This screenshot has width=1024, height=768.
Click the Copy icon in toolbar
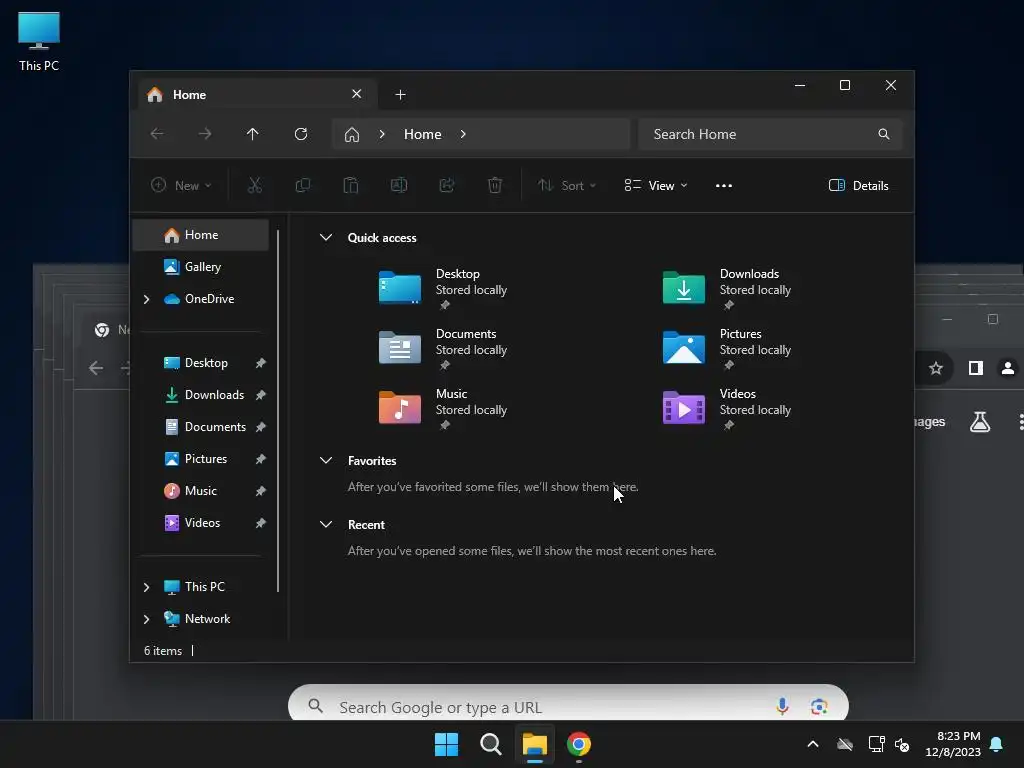302,185
